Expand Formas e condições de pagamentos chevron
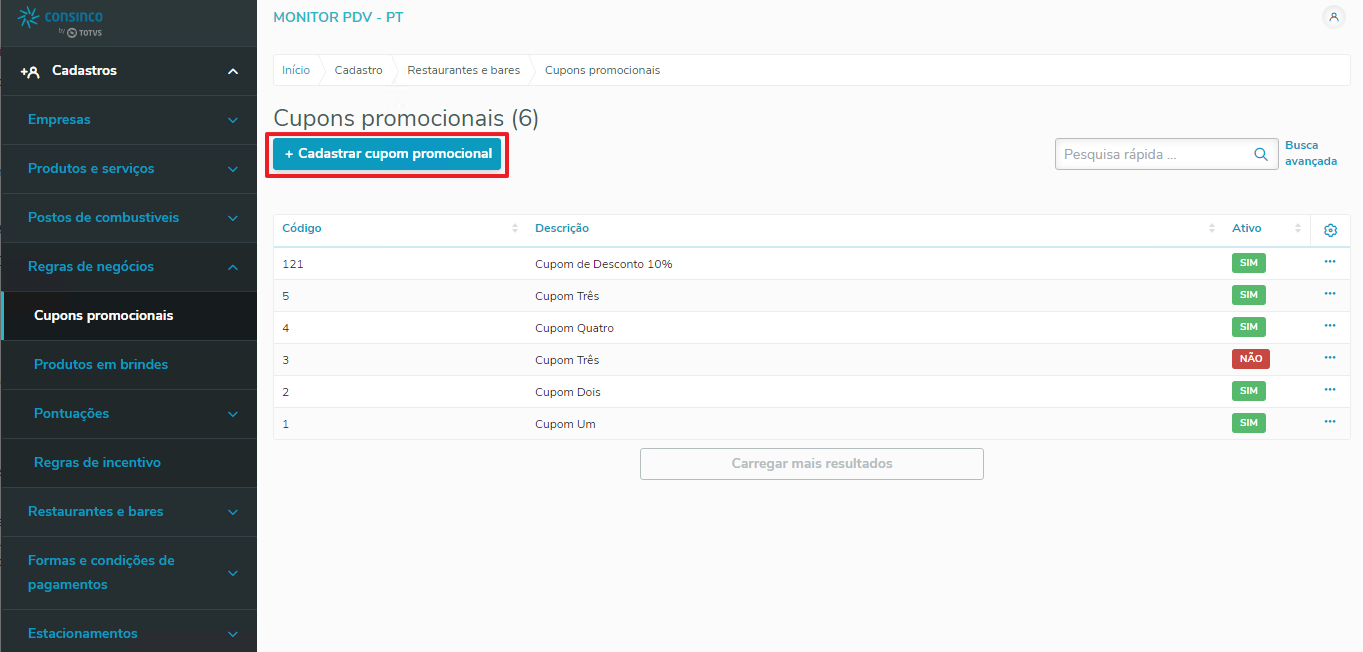1363x652 pixels. pos(233,573)
